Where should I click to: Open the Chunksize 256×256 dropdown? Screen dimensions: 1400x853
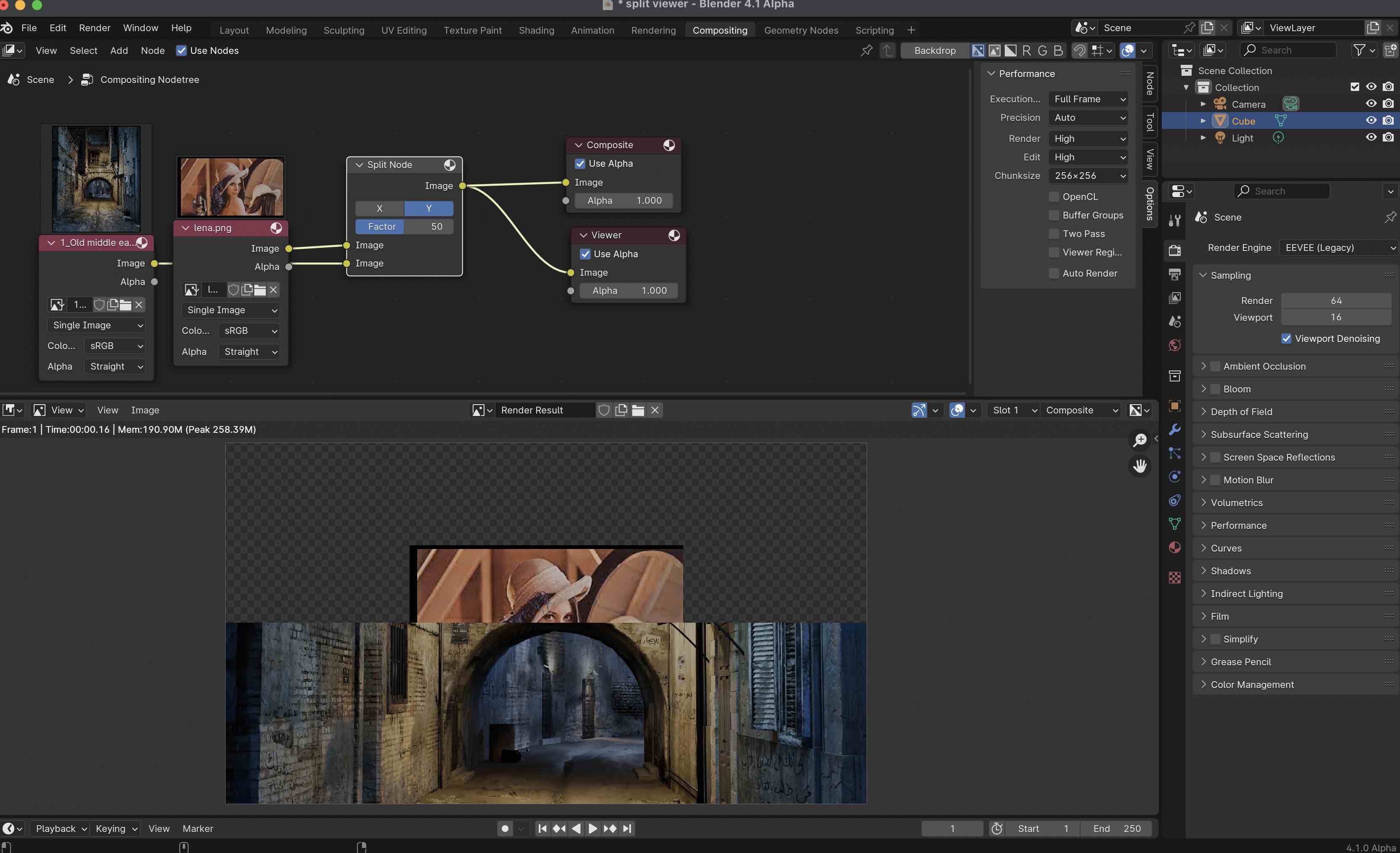1089,176
